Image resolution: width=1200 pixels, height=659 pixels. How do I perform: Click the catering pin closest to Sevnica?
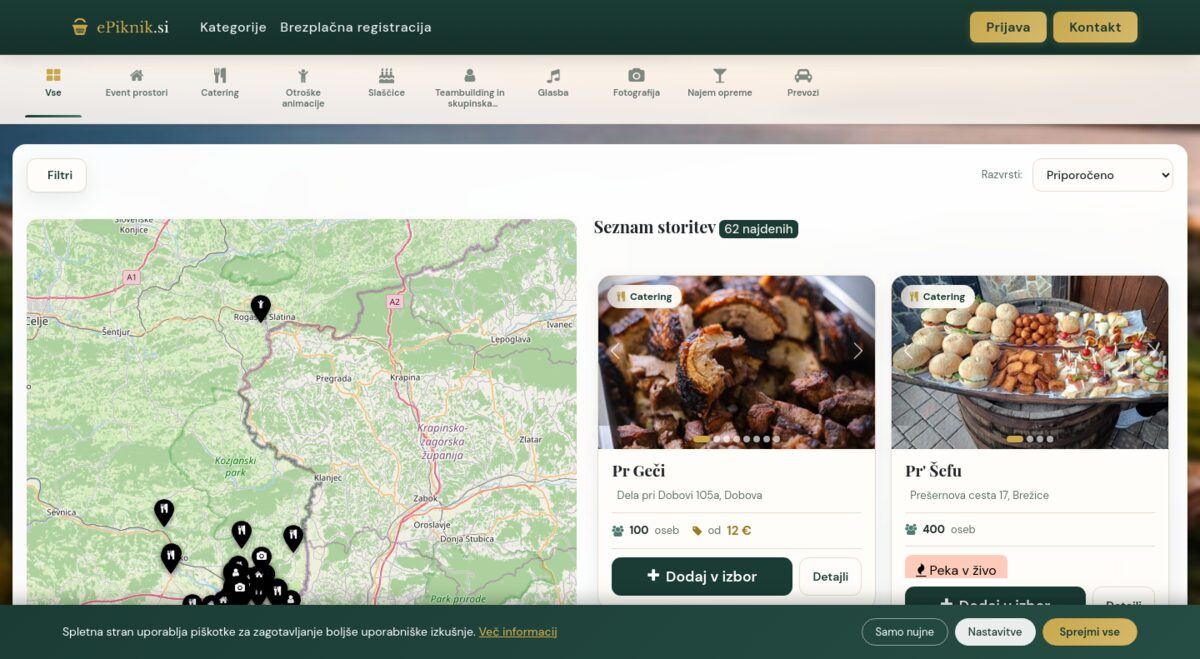click(164, 512)
